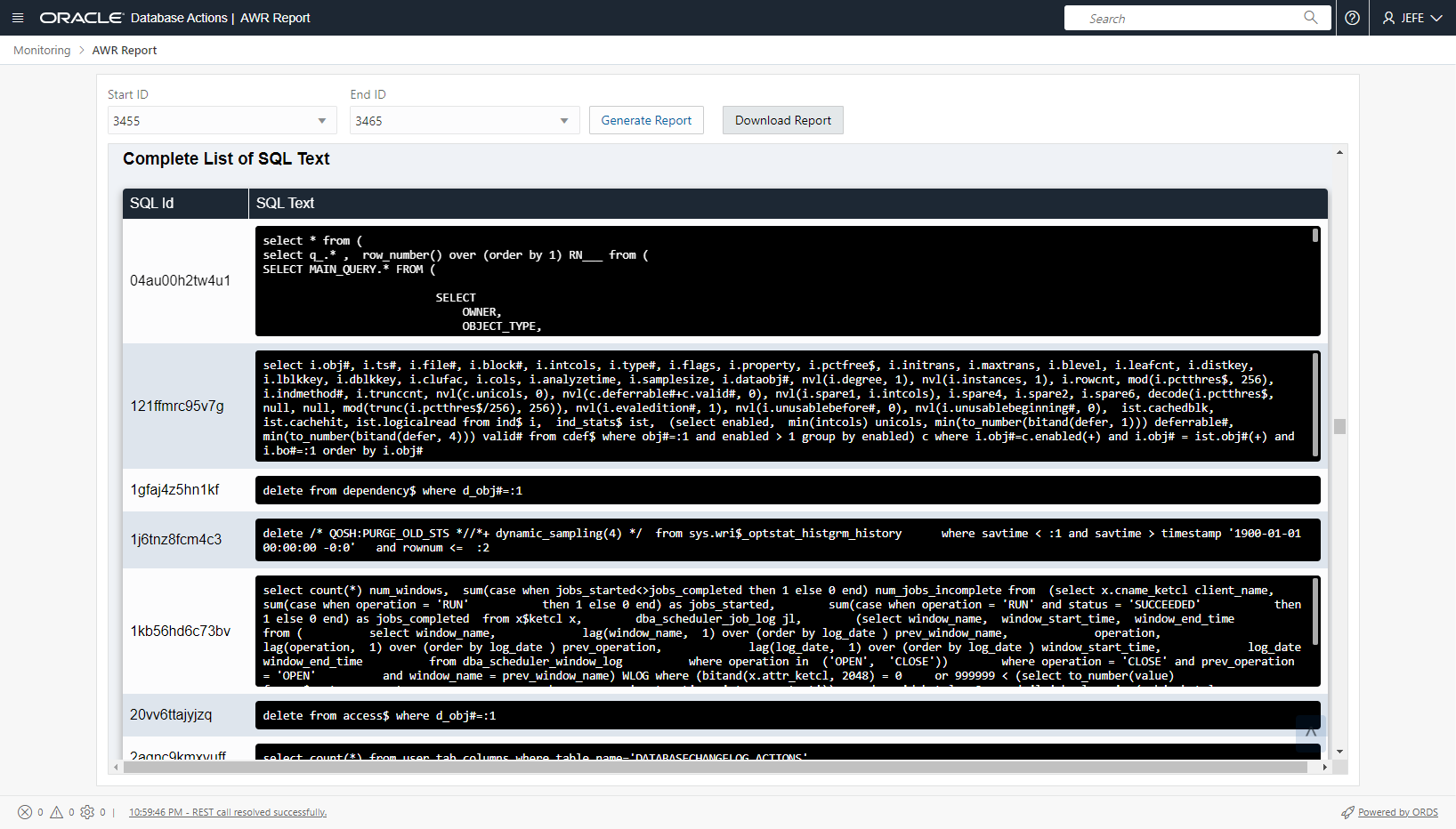Click the Generate Report button
This screenshot has height=829, width=1456.
click(x=646, y=120)
